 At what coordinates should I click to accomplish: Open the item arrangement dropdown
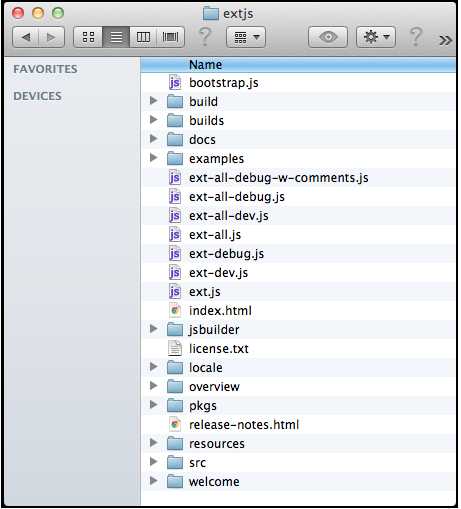[246, 37]
